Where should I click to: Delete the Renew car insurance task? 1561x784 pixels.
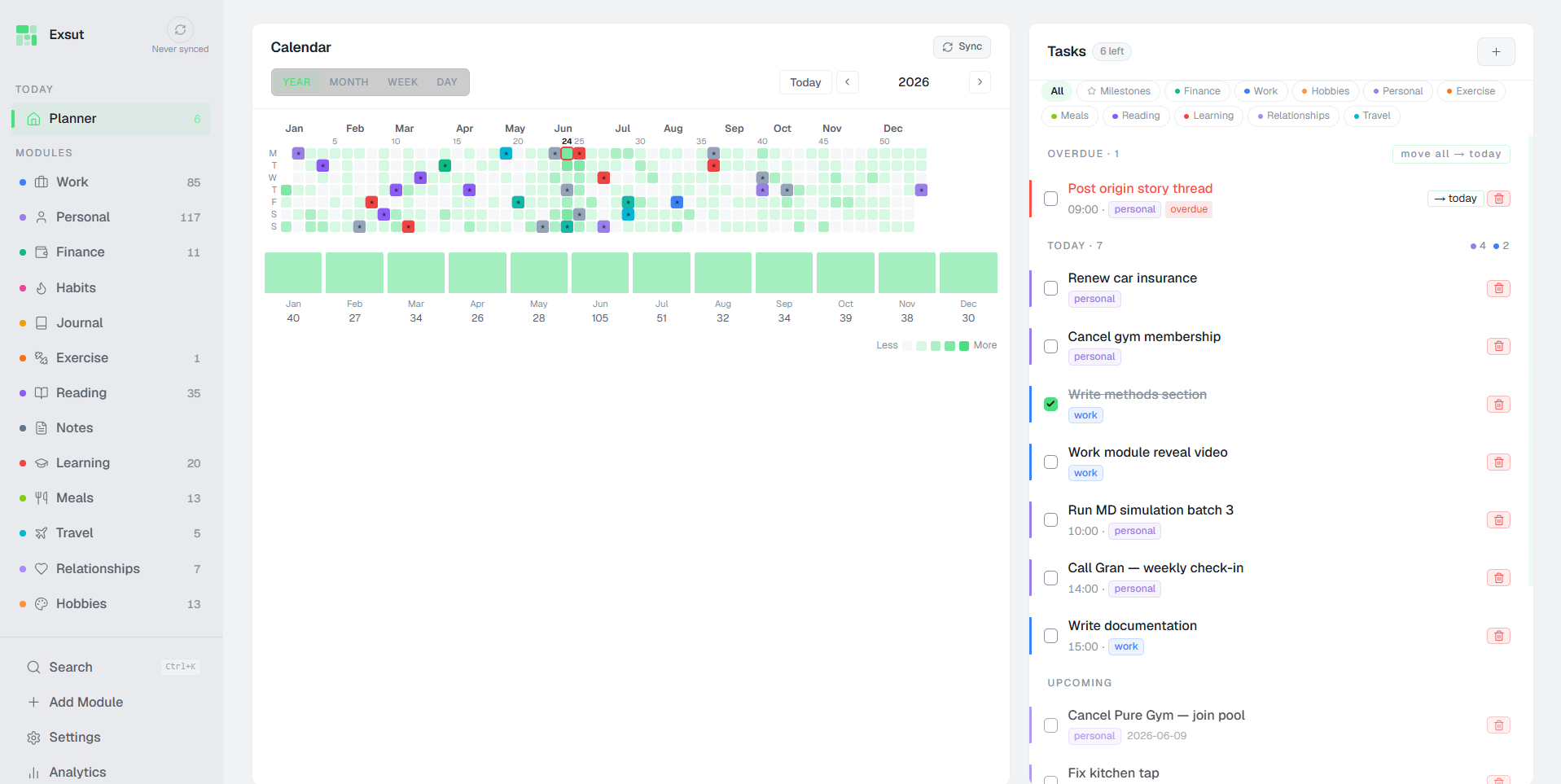coord(1498,288)
